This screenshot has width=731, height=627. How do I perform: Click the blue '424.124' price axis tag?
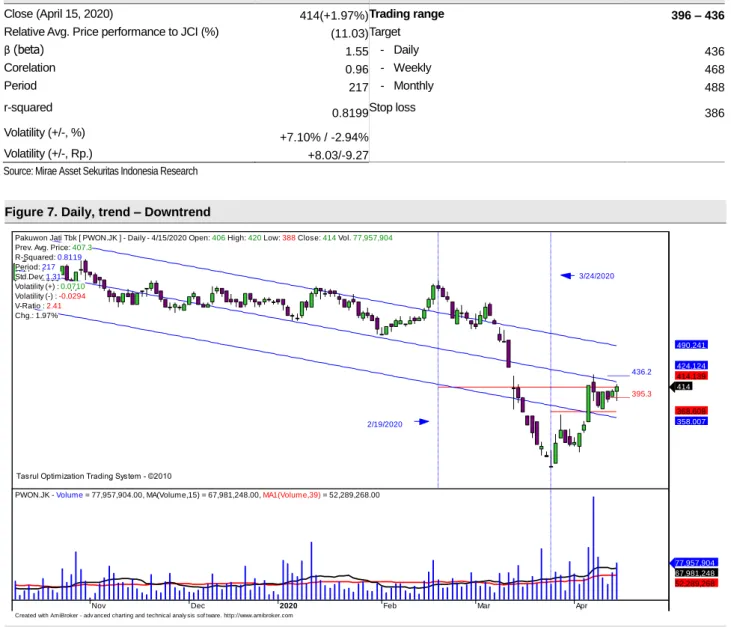tap(691, 365)
